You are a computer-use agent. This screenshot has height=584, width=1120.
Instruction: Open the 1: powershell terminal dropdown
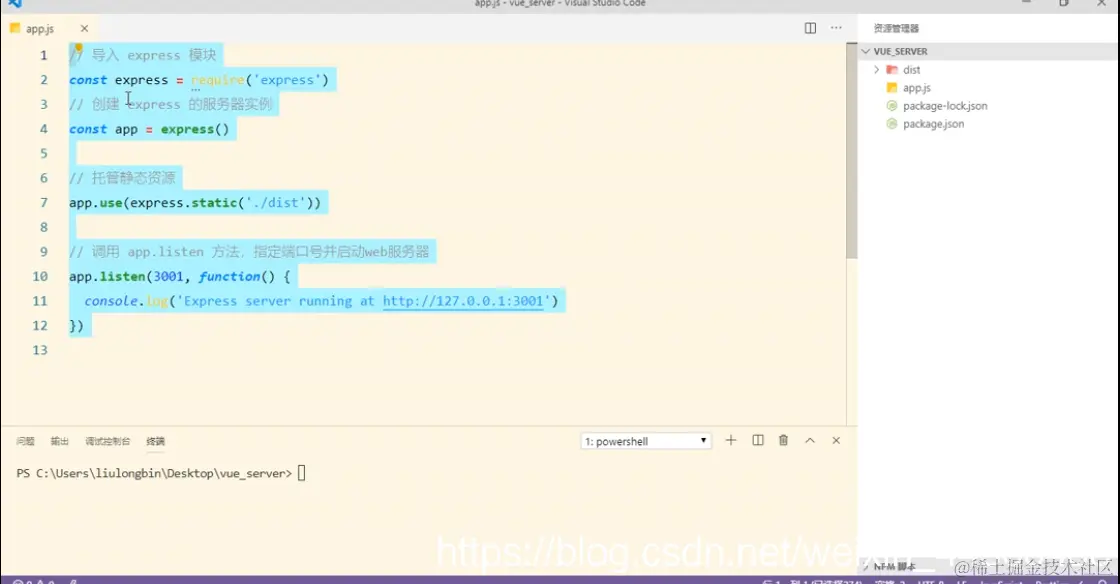pos(646,441)
